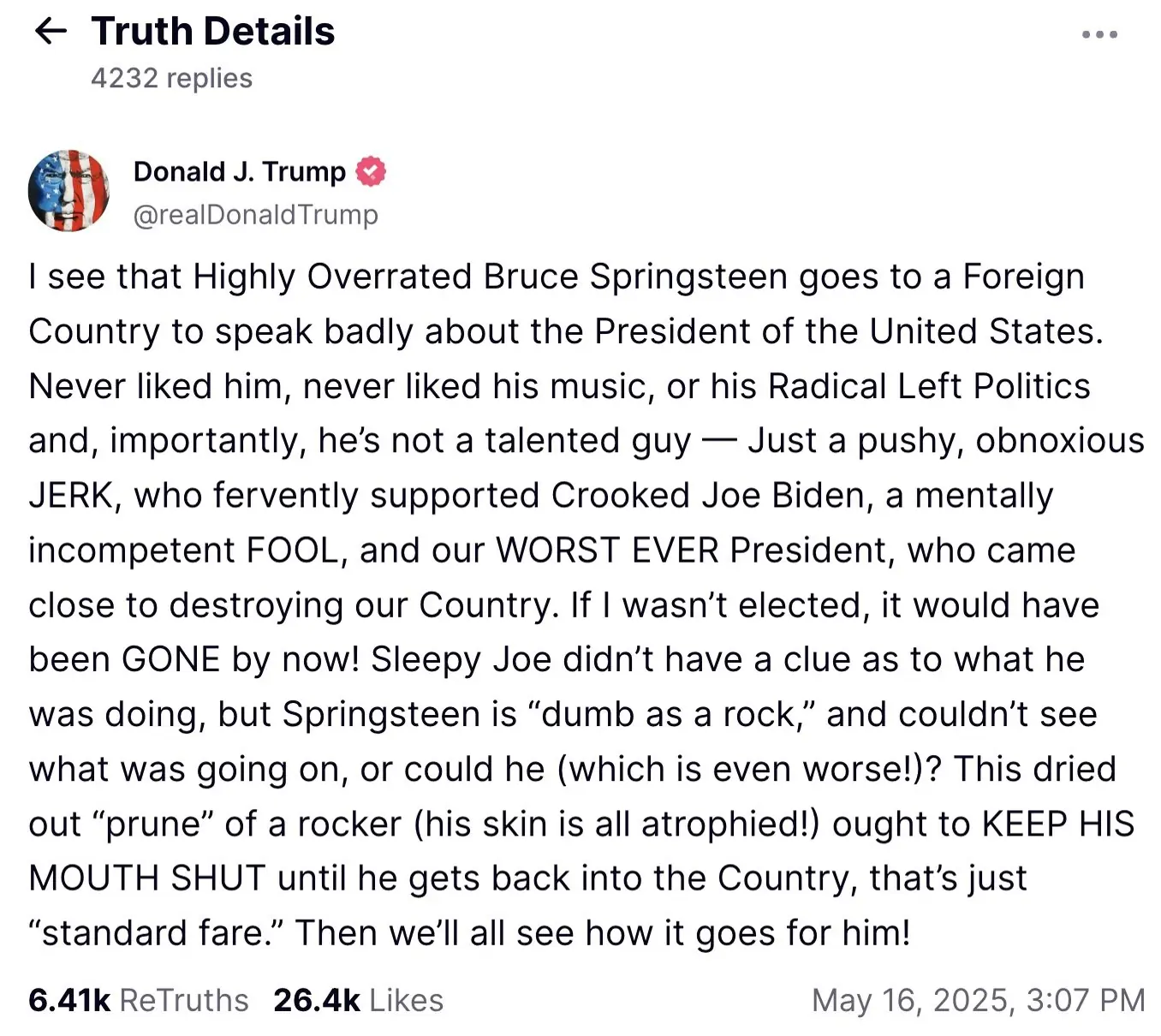Click the Likes counter under the post
This screenshot has height=1036, width=1161.
tap(358, 999)
